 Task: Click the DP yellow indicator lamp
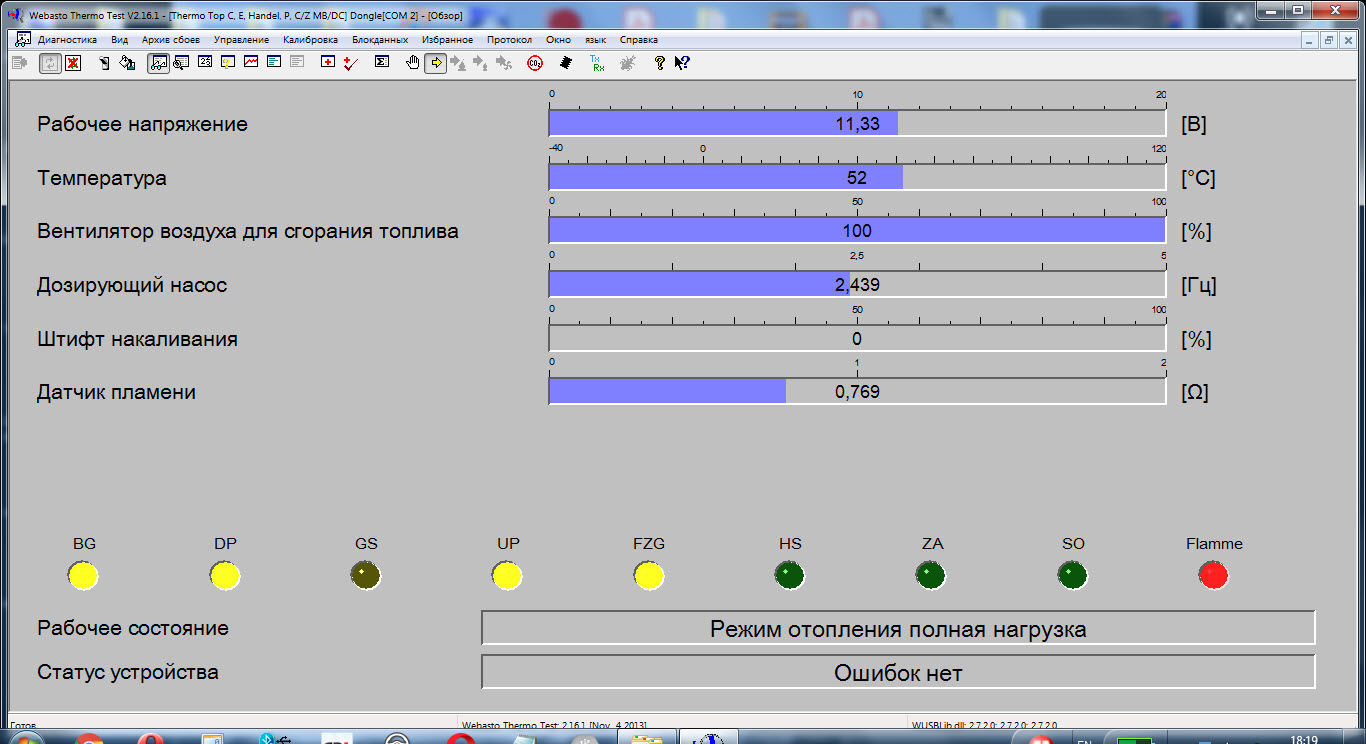(x=225, y=576)
